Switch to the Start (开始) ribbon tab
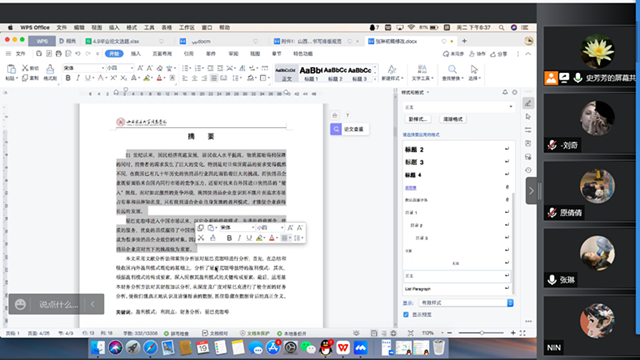 coord(114,53)
